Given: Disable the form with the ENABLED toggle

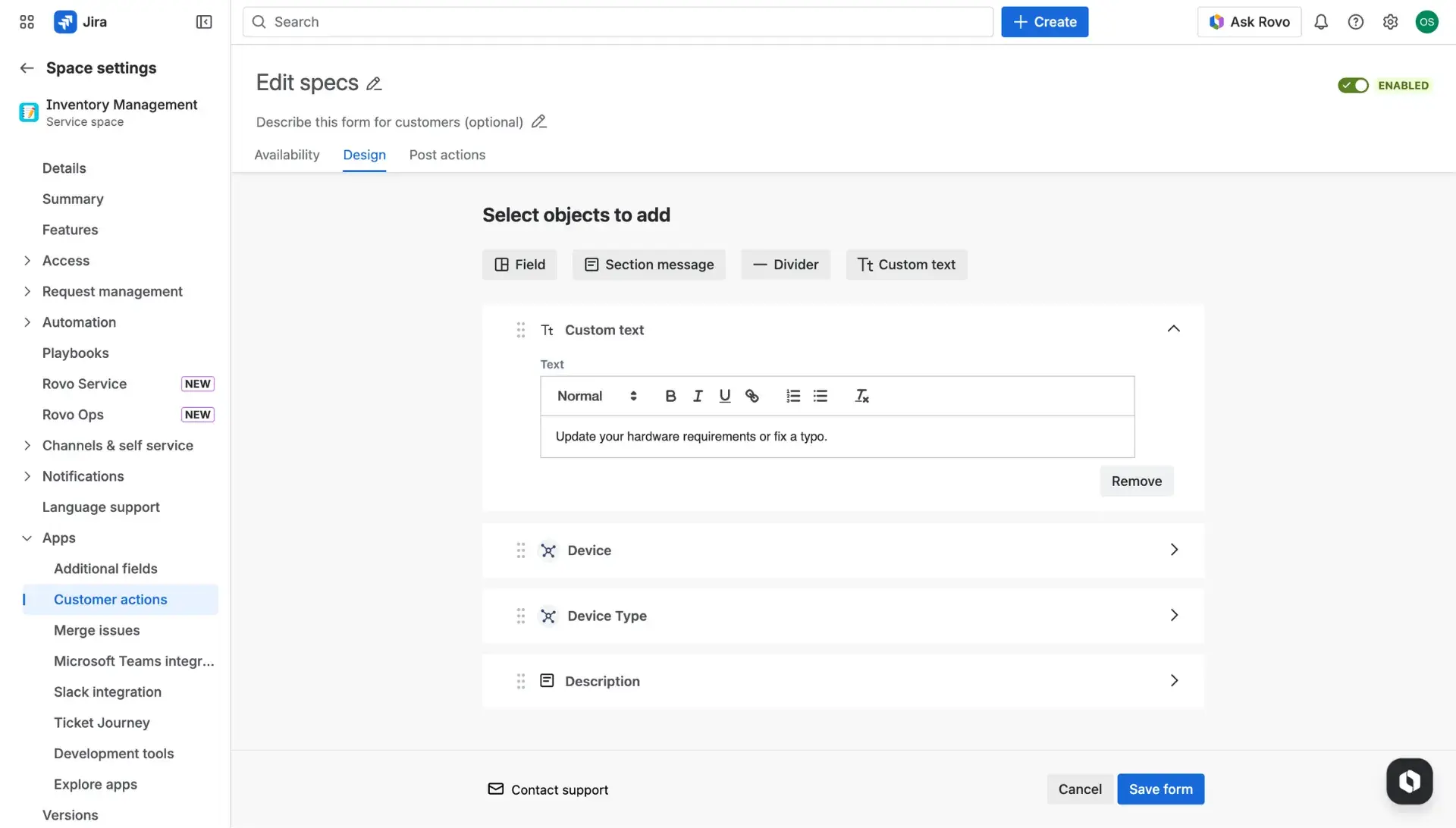Looking at the screenshot, I should pyautogui.click(x=1353, y=85).
